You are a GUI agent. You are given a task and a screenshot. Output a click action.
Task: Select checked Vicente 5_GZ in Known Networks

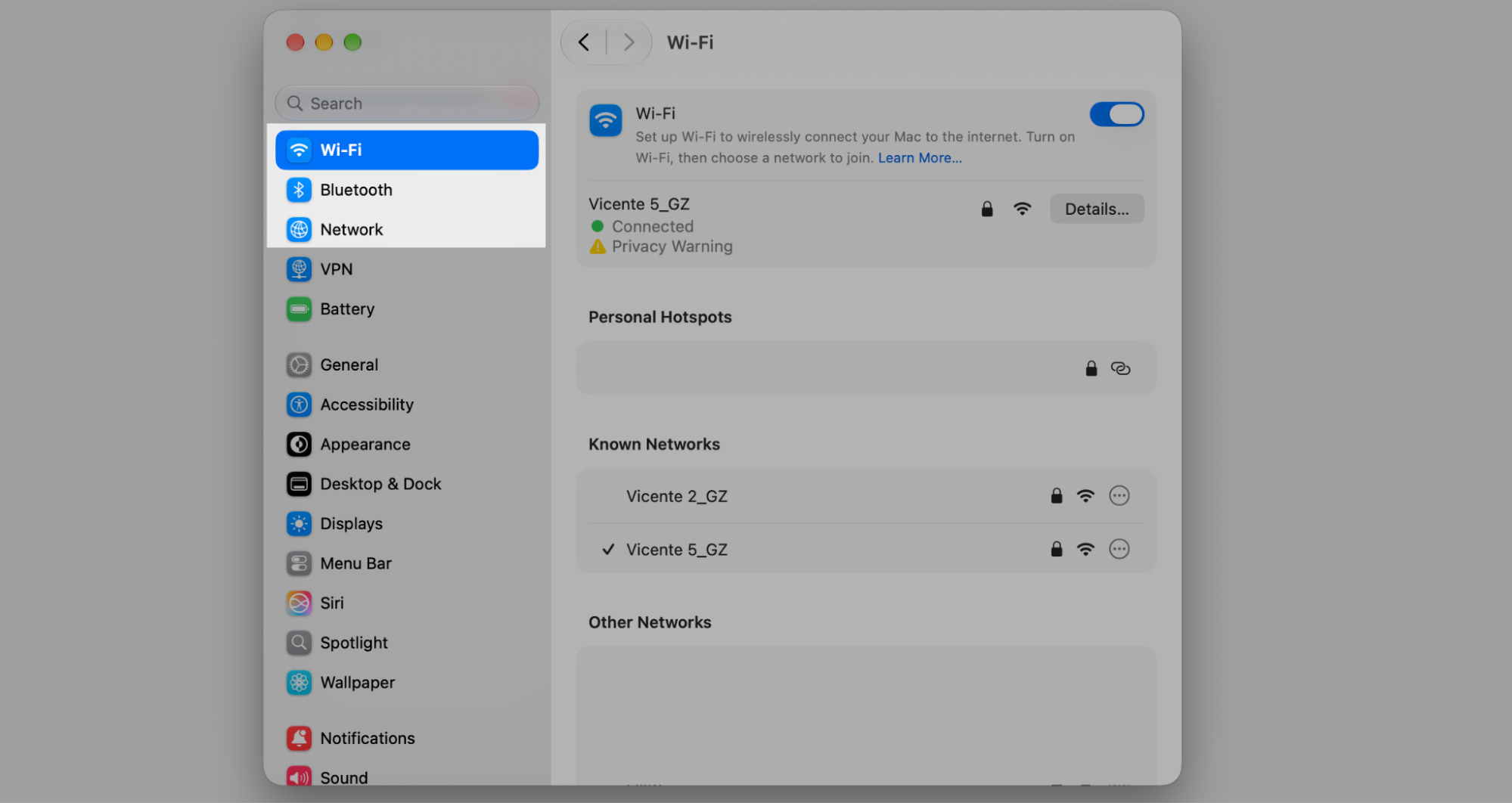coord(866,549)
